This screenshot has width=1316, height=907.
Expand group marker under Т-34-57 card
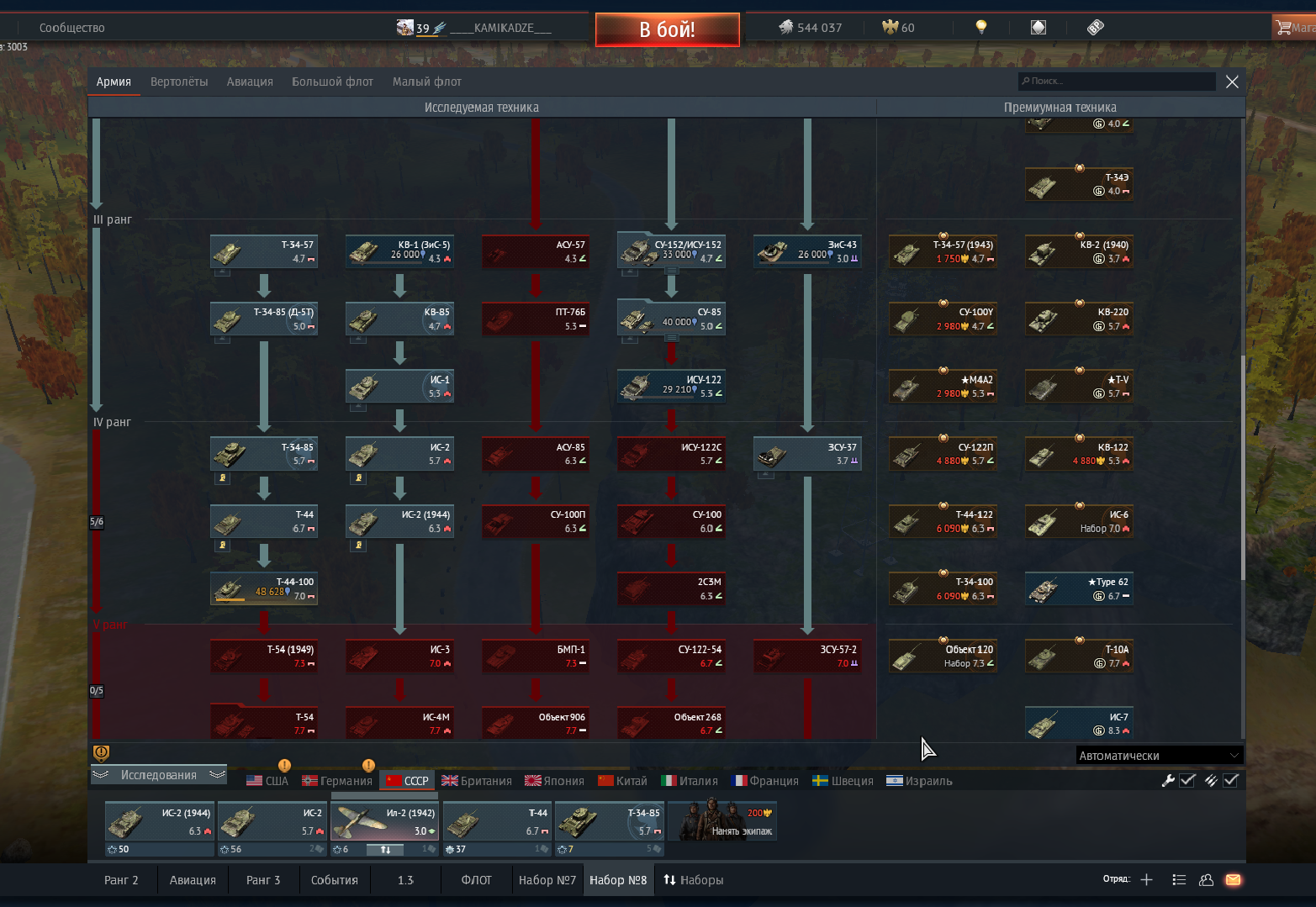tap(222, 272)
